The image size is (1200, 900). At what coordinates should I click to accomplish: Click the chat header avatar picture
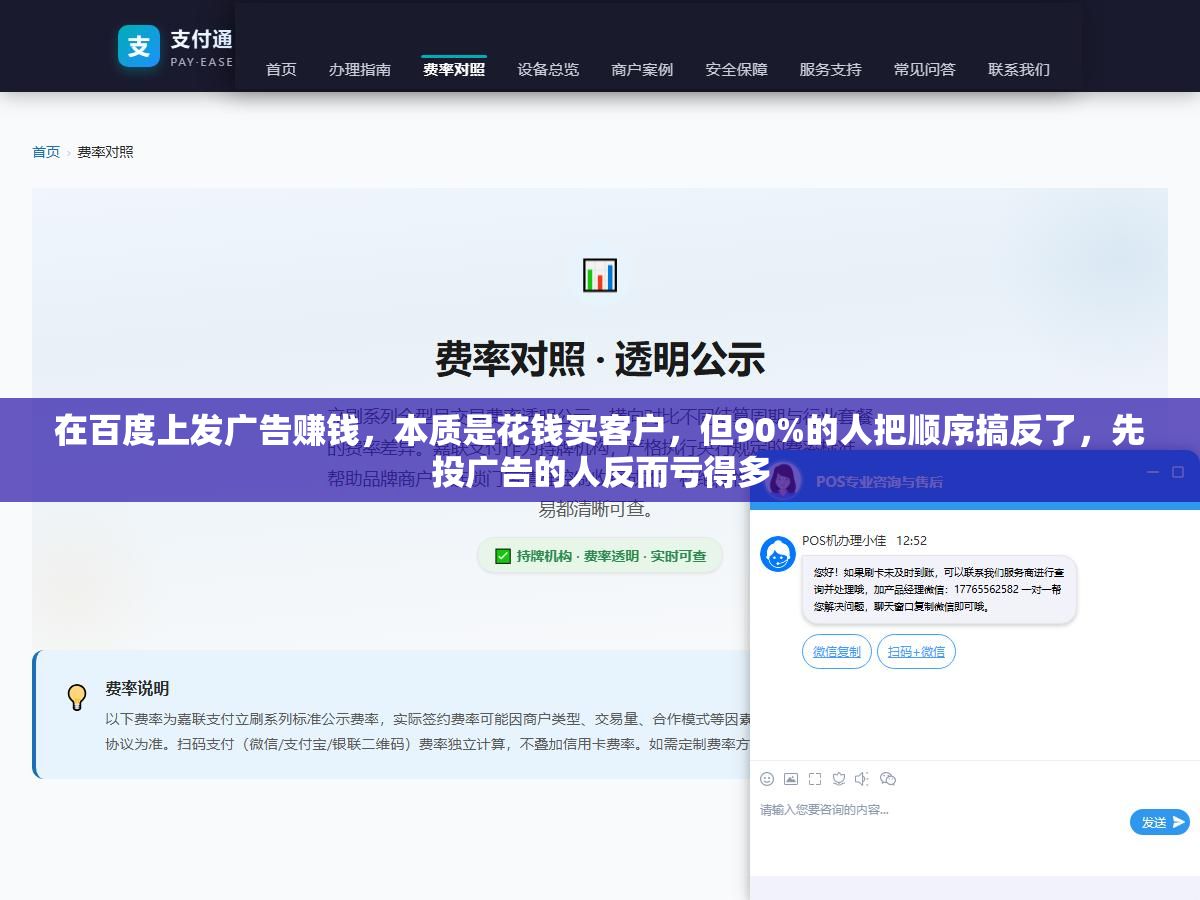coord(783,480)
